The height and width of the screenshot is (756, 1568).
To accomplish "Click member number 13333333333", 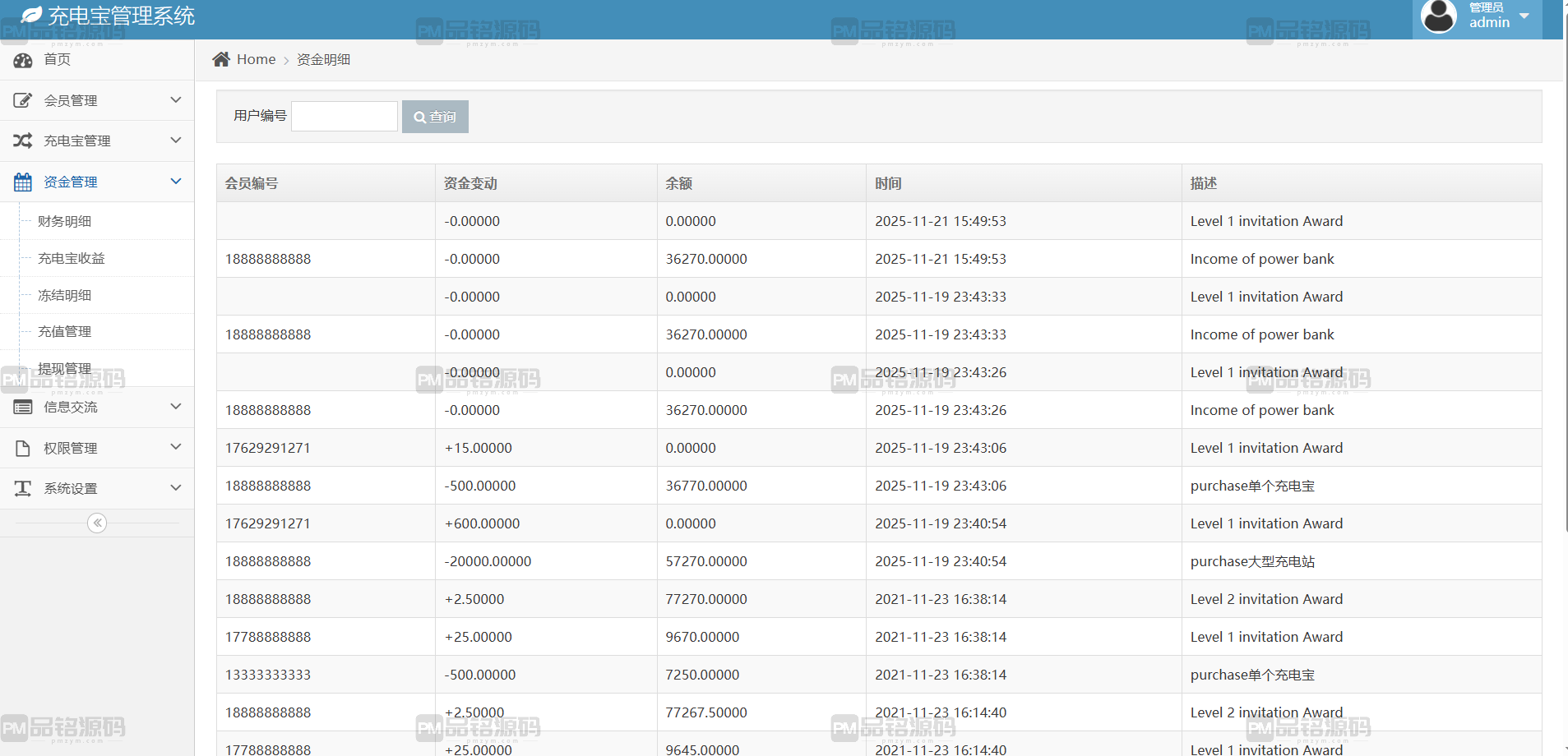I will 268,675.
